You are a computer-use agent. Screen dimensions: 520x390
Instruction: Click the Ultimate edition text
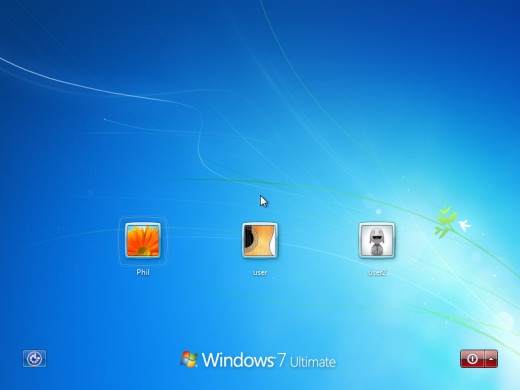313,362
